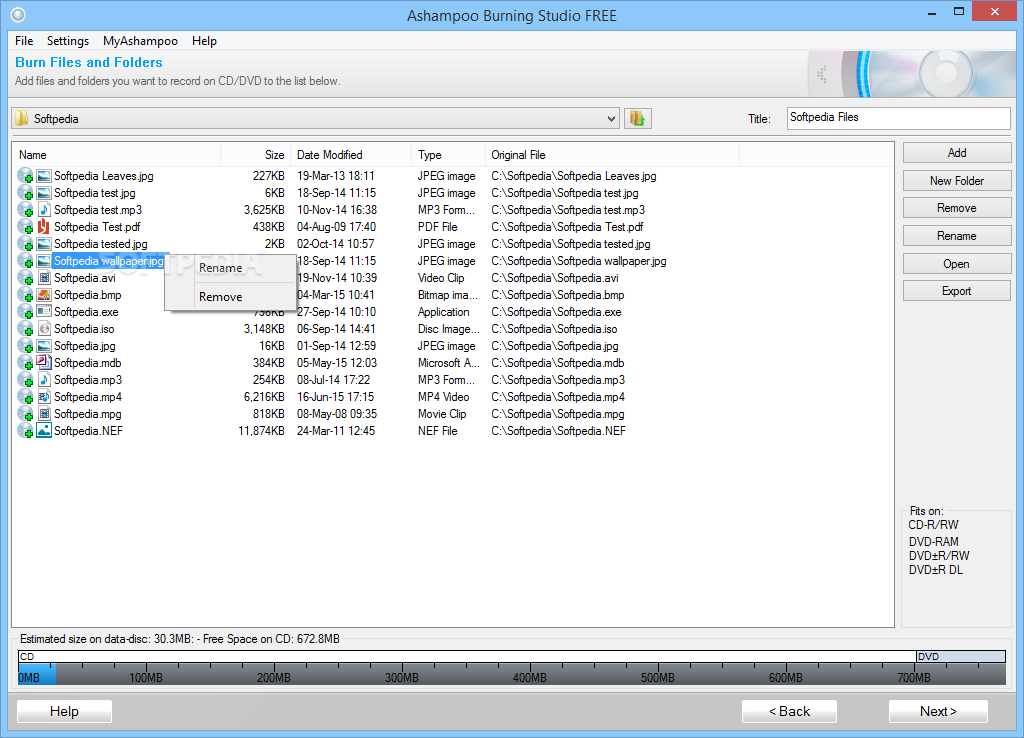Select the Softpedia.mpg file name
The image size is (1024, 738).
(x=88, y=413)
